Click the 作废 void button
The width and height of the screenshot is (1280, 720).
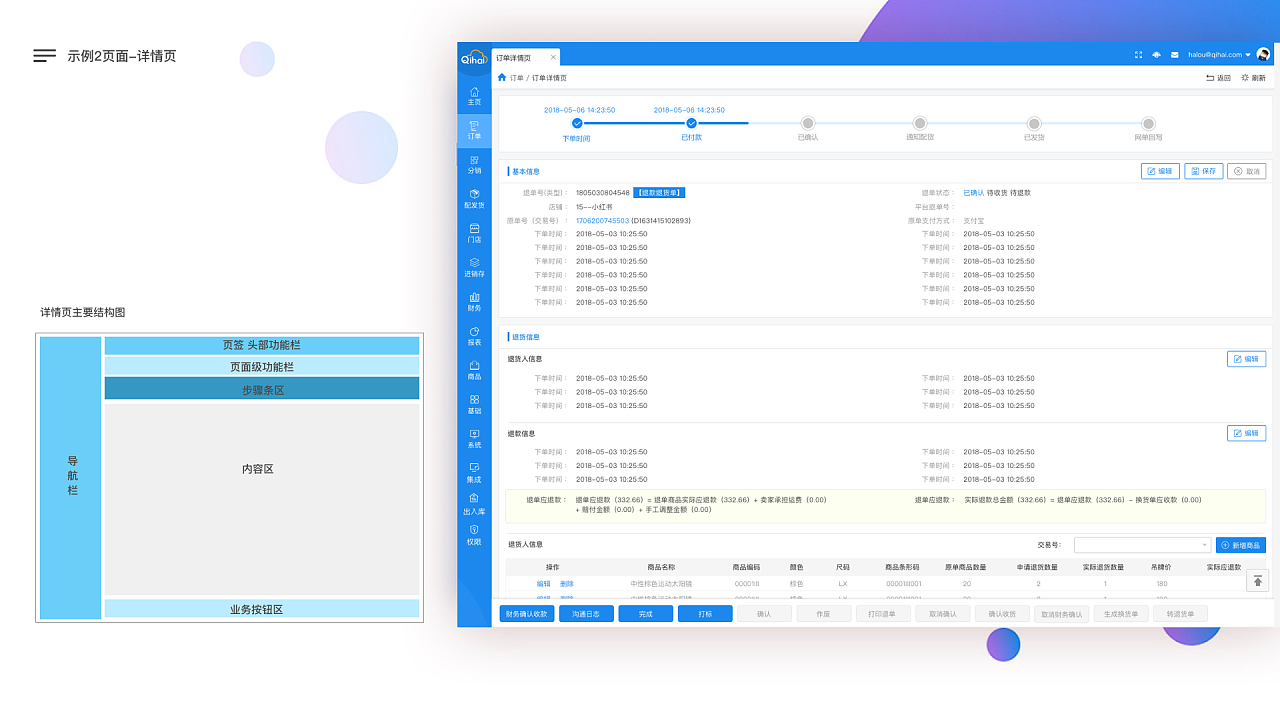tap(824, 614)
